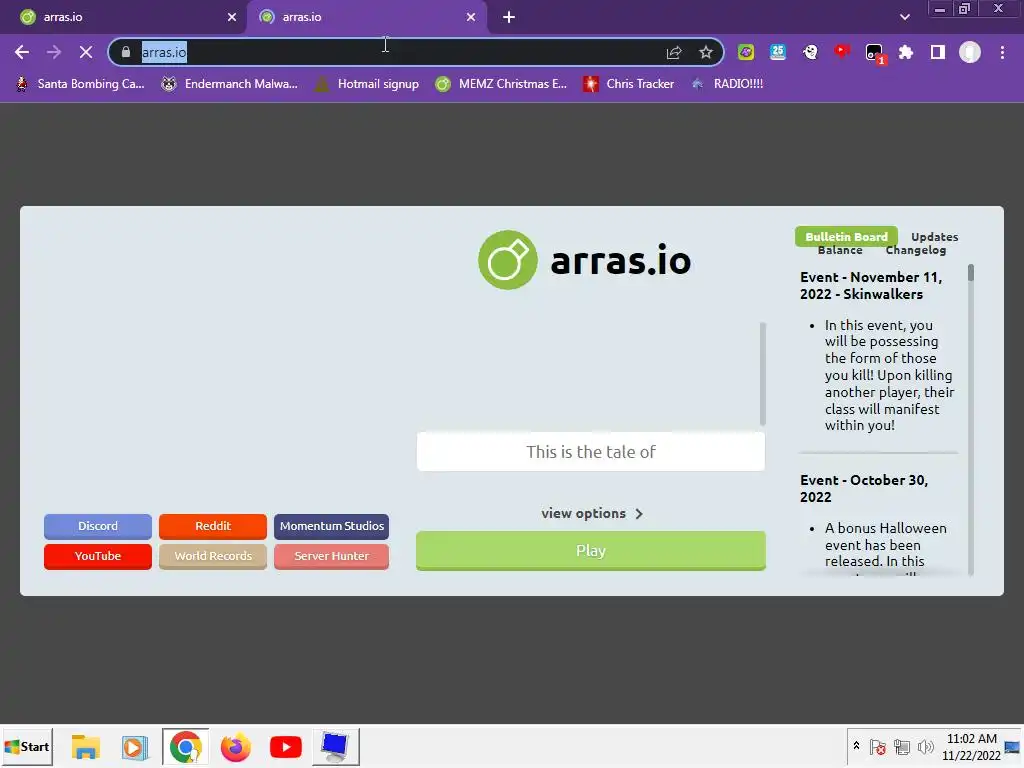1024x768 pixels.
Task: Stop loading the page with the X button
Action: (x=86, y=52)
